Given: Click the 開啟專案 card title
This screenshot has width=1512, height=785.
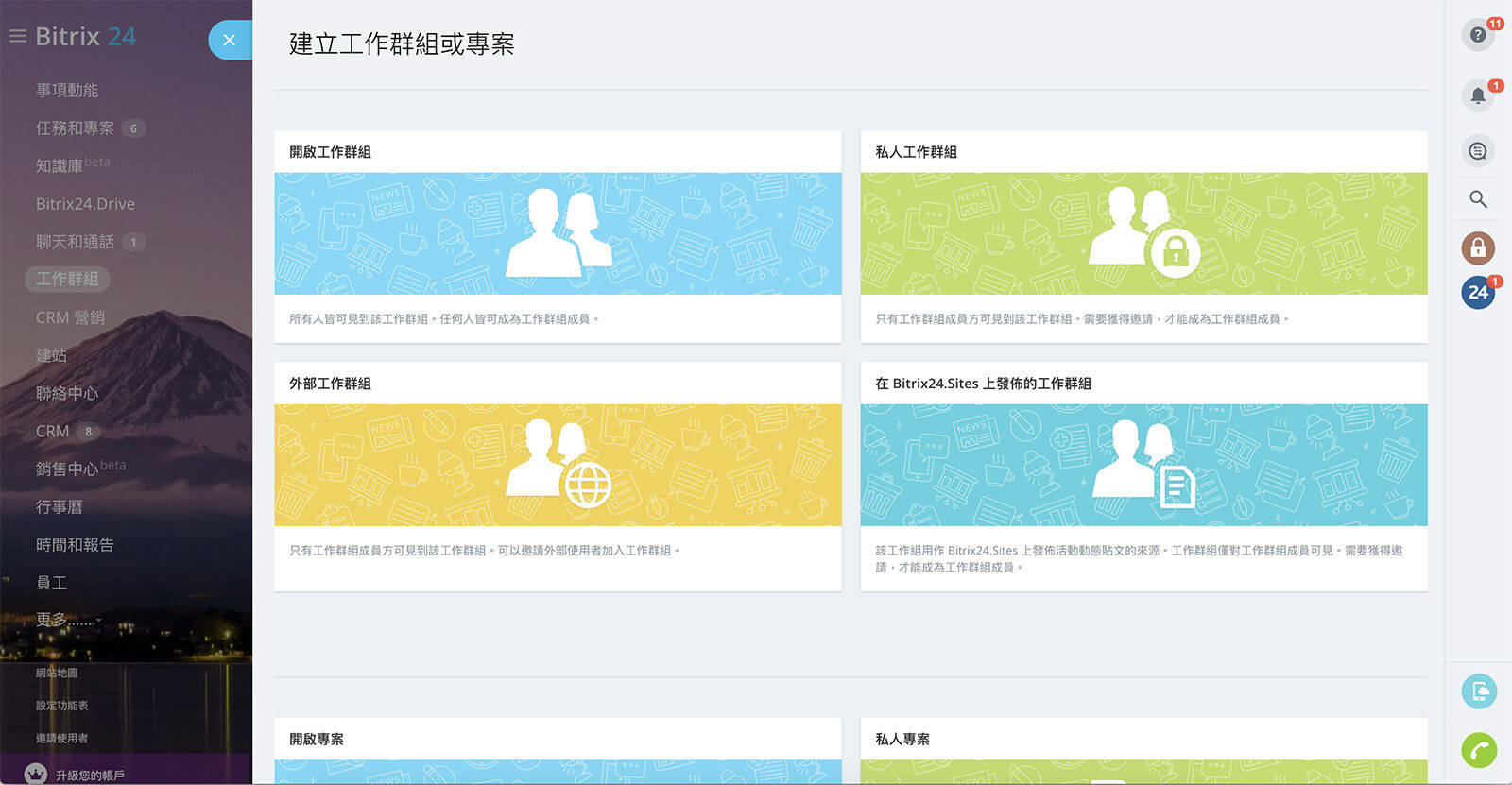Looking at the screenshot, I should pyautogui.click(x=317, y=739).
